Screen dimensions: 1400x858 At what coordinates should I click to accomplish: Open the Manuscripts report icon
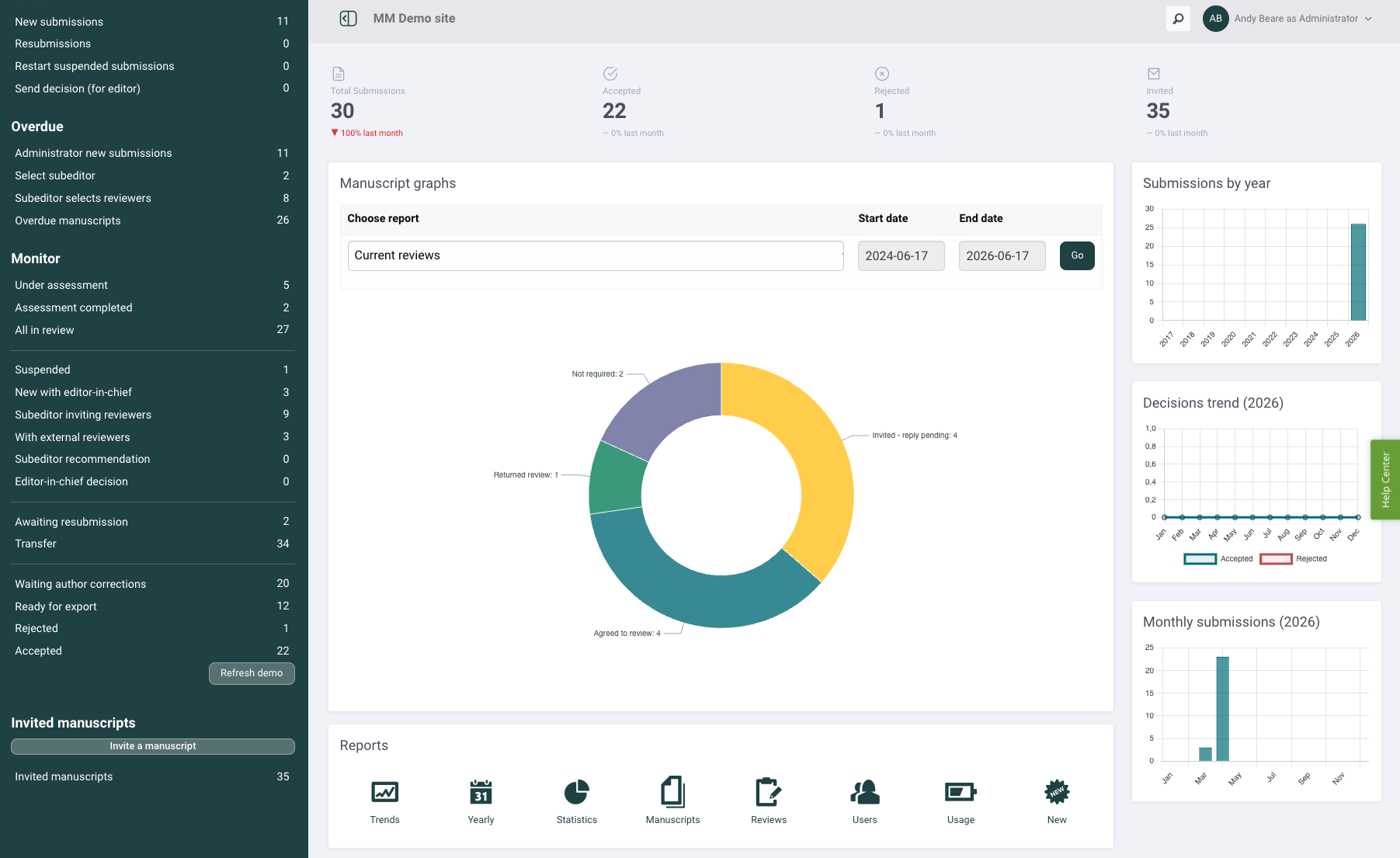672,792
